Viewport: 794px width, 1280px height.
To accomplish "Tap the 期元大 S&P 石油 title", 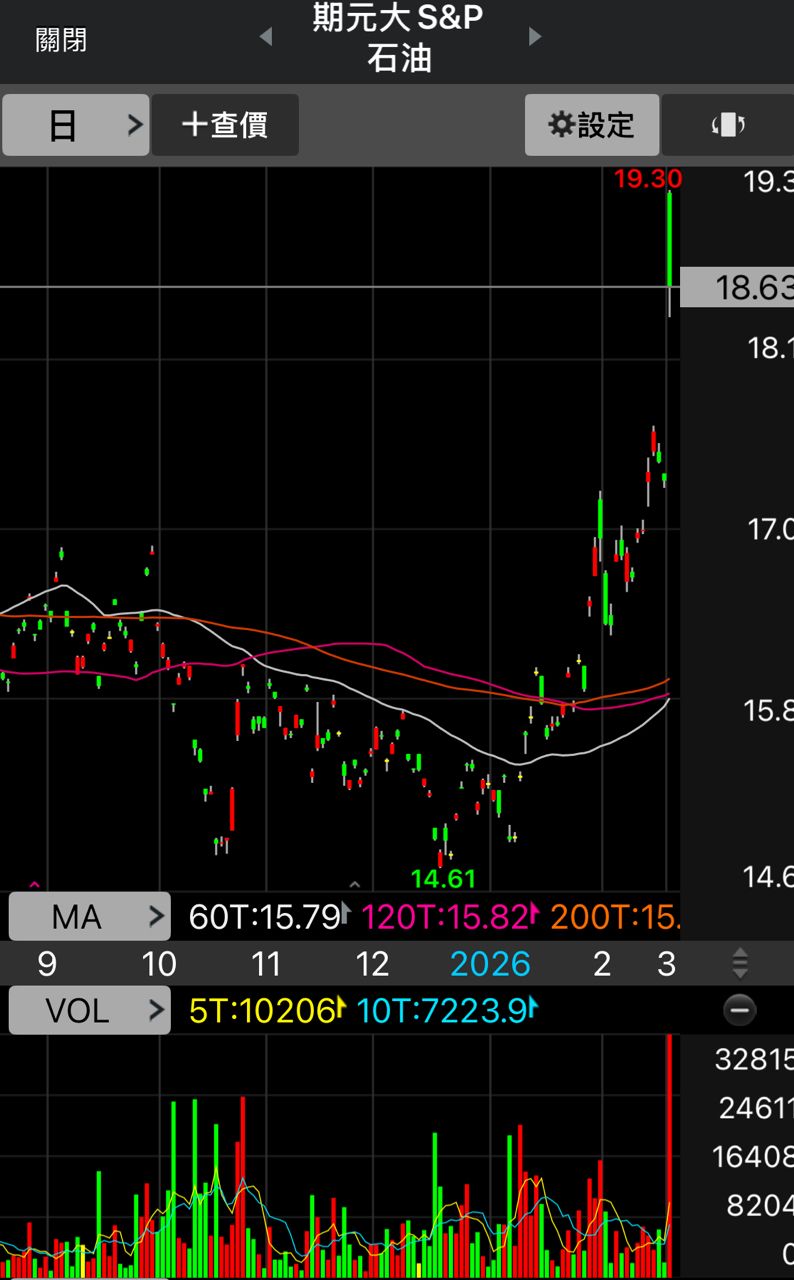I will [x=398, y=38].
